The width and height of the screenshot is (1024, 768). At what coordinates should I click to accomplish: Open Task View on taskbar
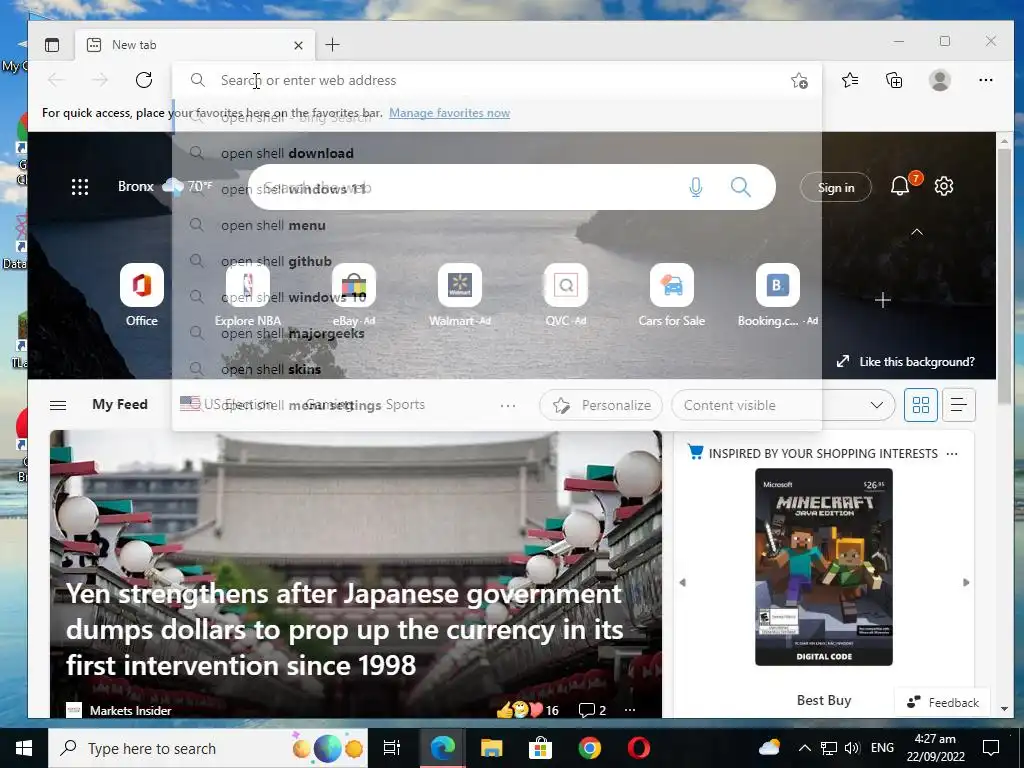click(392, 748)
